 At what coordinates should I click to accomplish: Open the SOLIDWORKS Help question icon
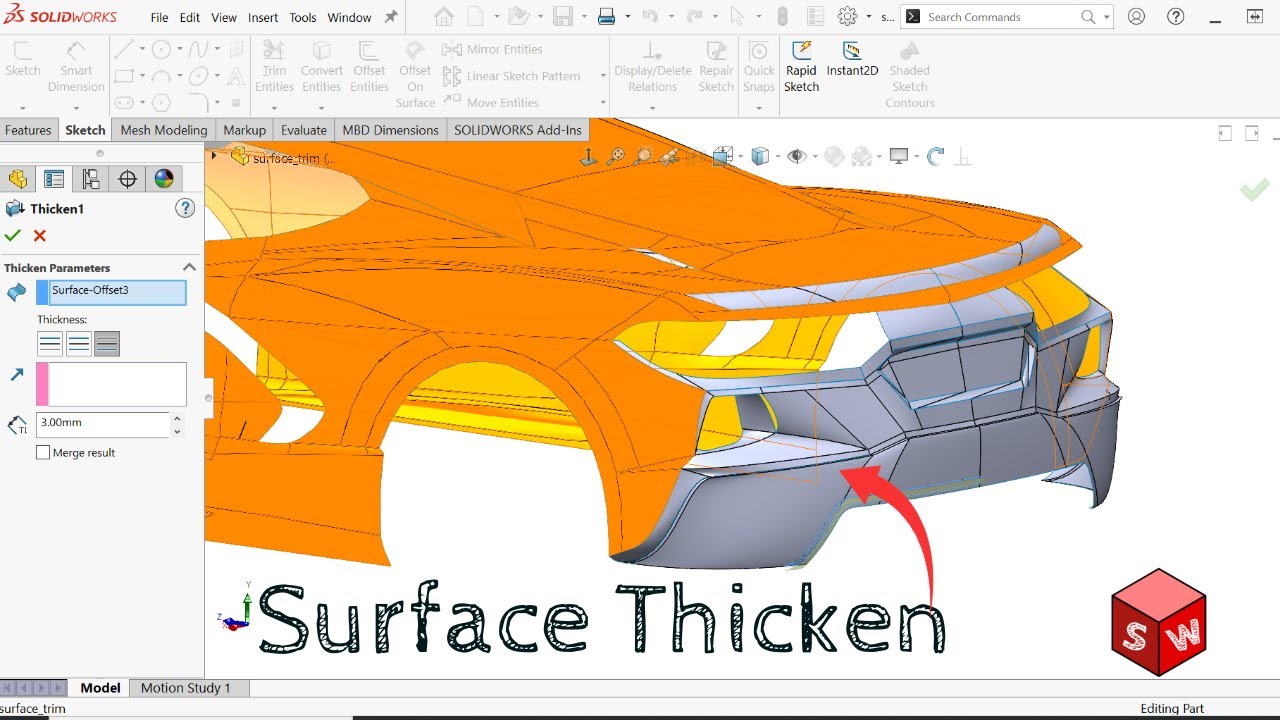click(1176, 16)
